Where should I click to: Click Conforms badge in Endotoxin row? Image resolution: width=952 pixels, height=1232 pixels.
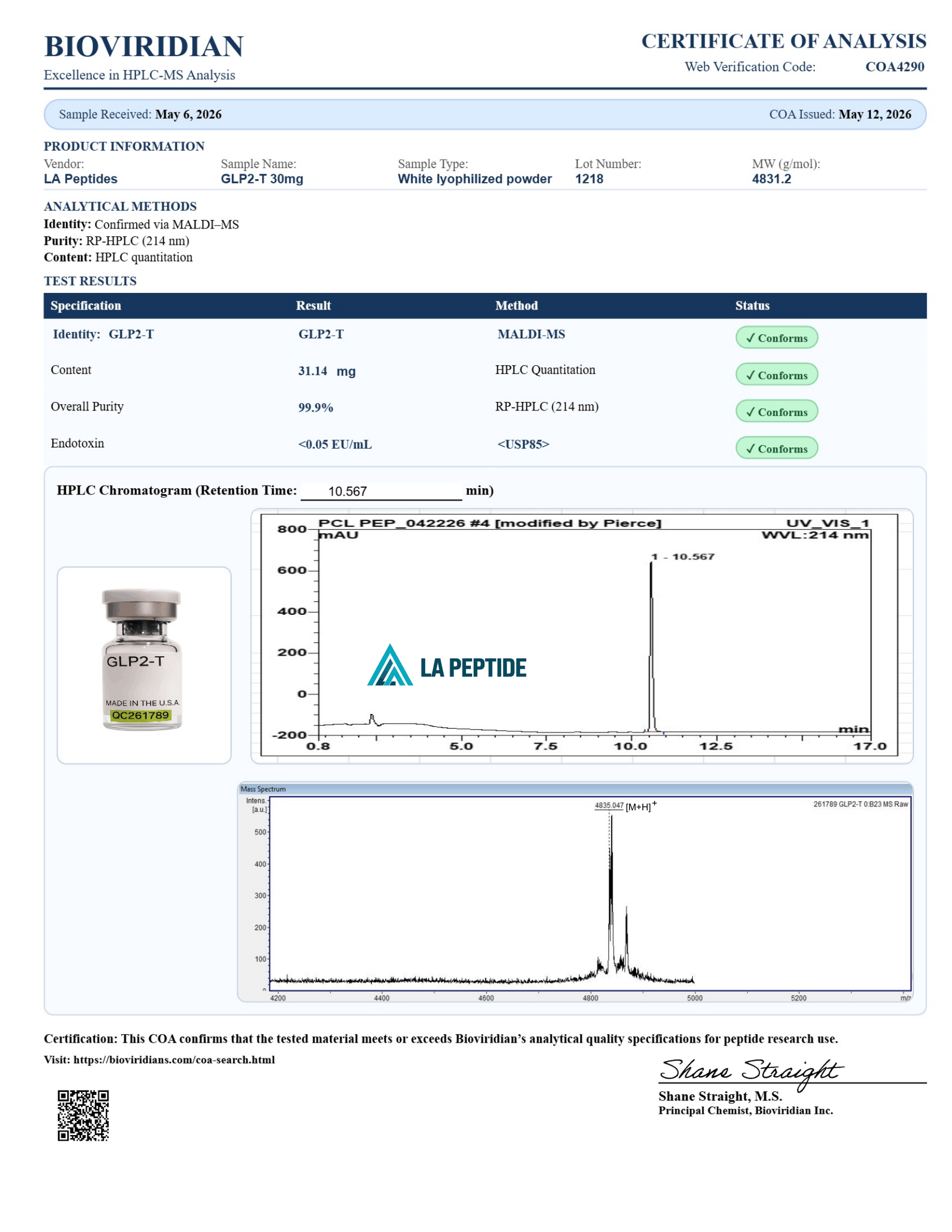click(x=776, y=448)
